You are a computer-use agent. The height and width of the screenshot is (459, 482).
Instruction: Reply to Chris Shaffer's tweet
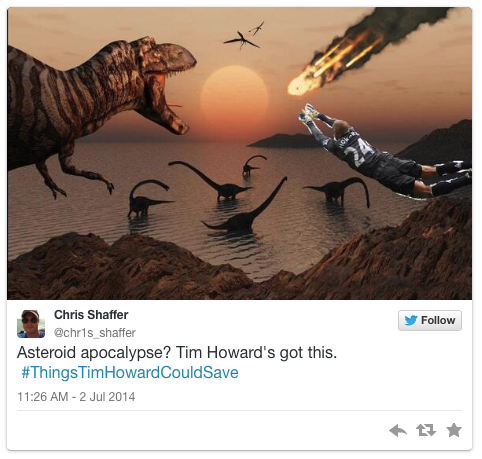point(398,430)
